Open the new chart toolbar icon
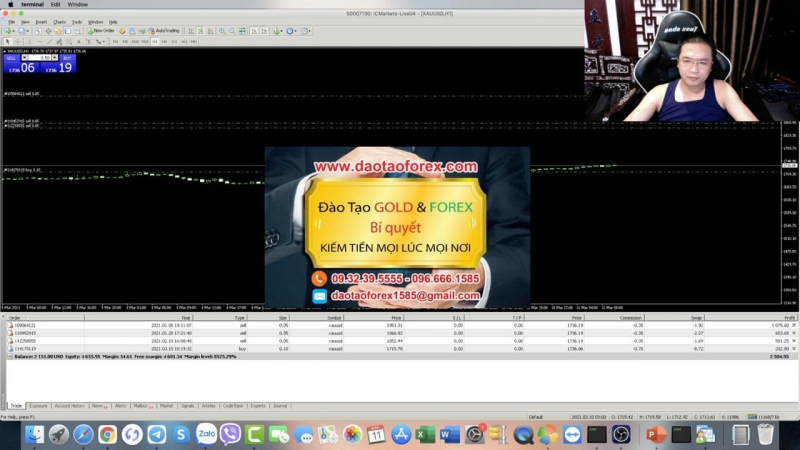 8,31
